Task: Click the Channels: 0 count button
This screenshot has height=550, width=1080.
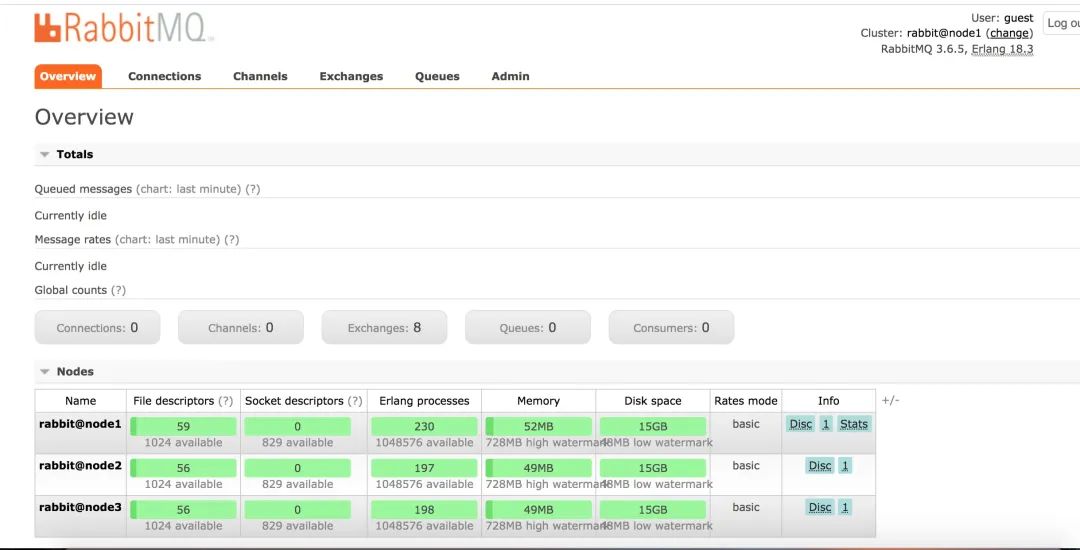Action: pos(240,328)
